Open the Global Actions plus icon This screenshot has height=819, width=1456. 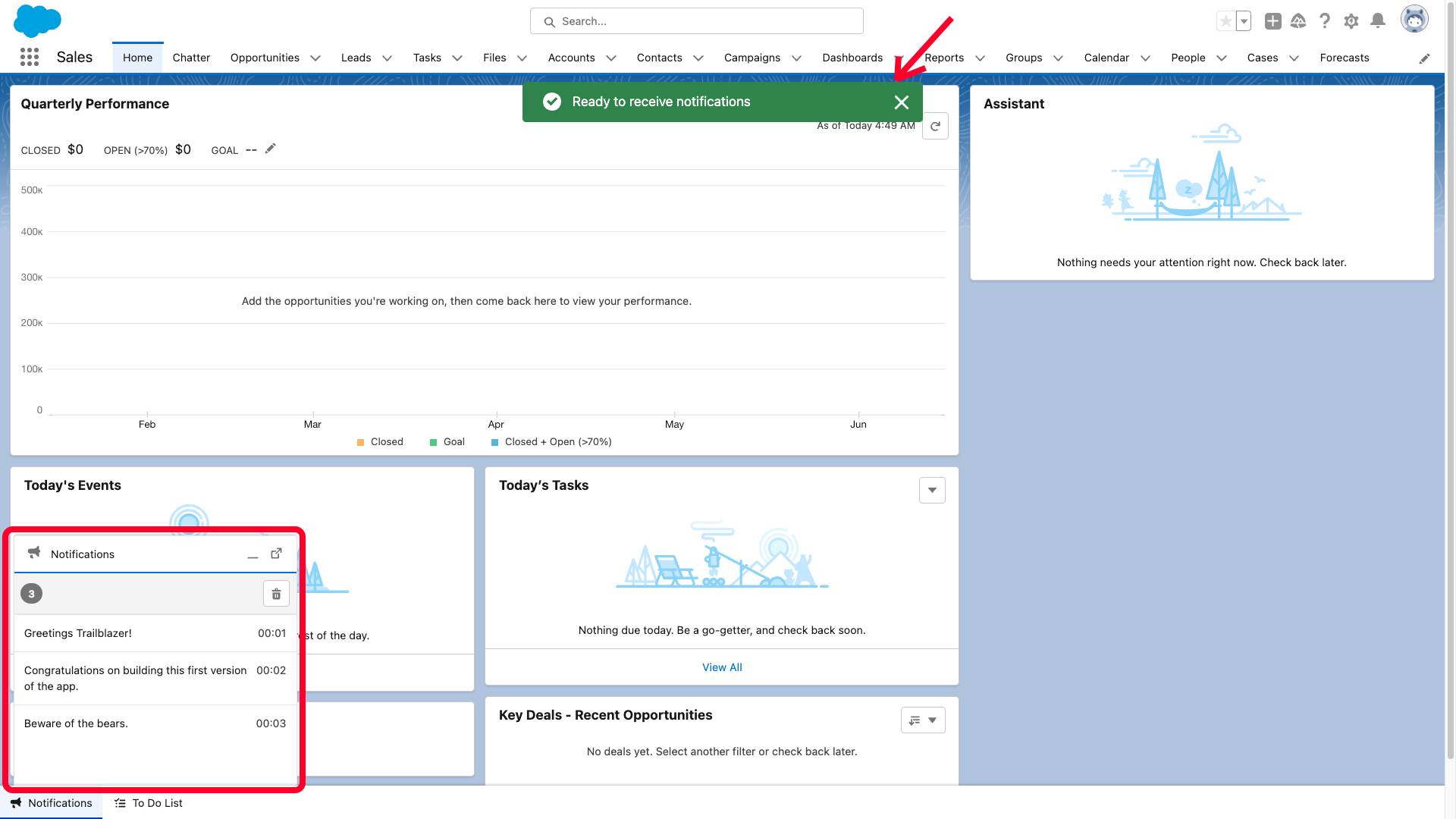coord(1273,21)
